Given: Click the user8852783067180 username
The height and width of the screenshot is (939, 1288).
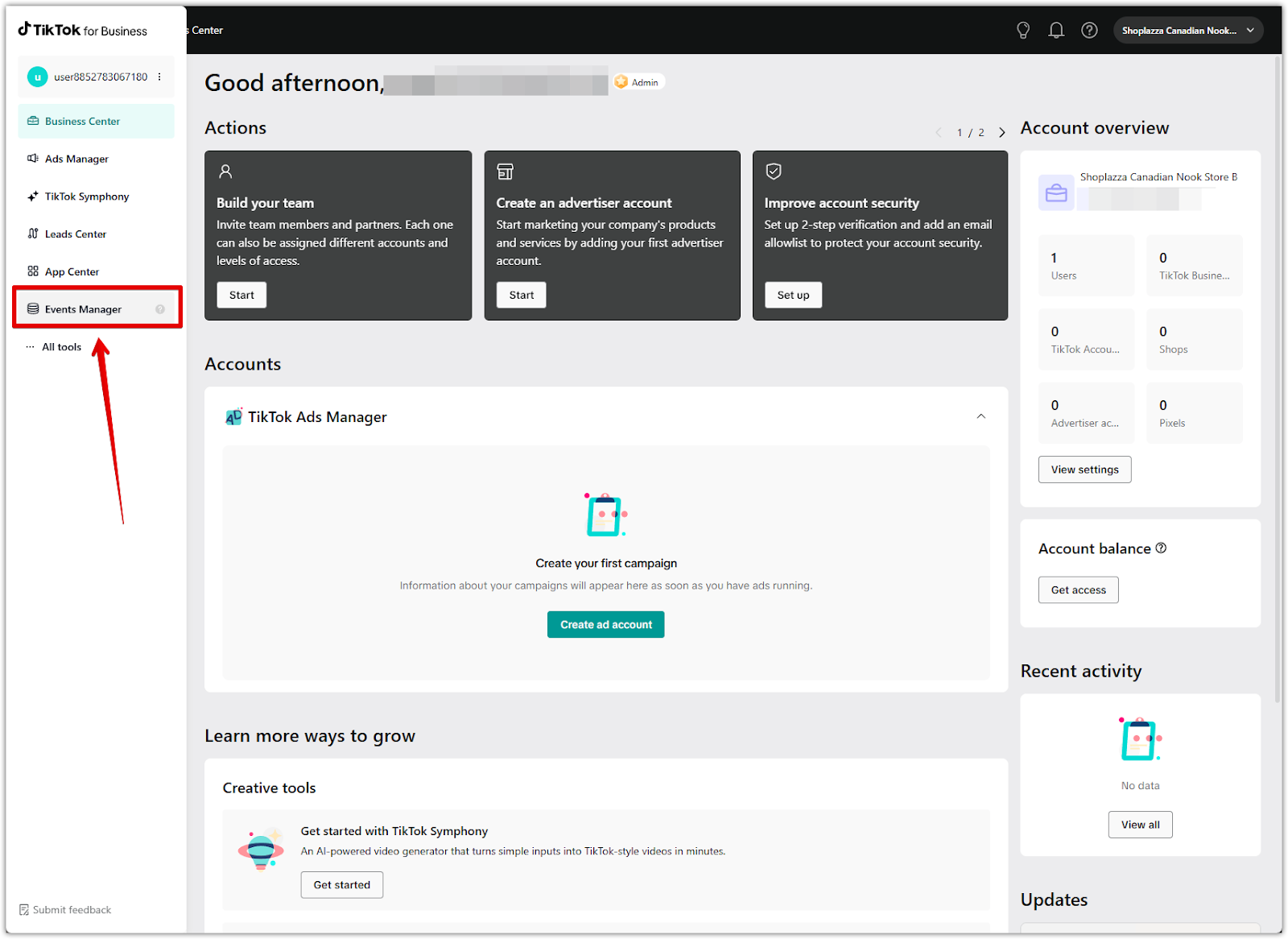Looking at the screenshot, I should (x=101, y=77).
